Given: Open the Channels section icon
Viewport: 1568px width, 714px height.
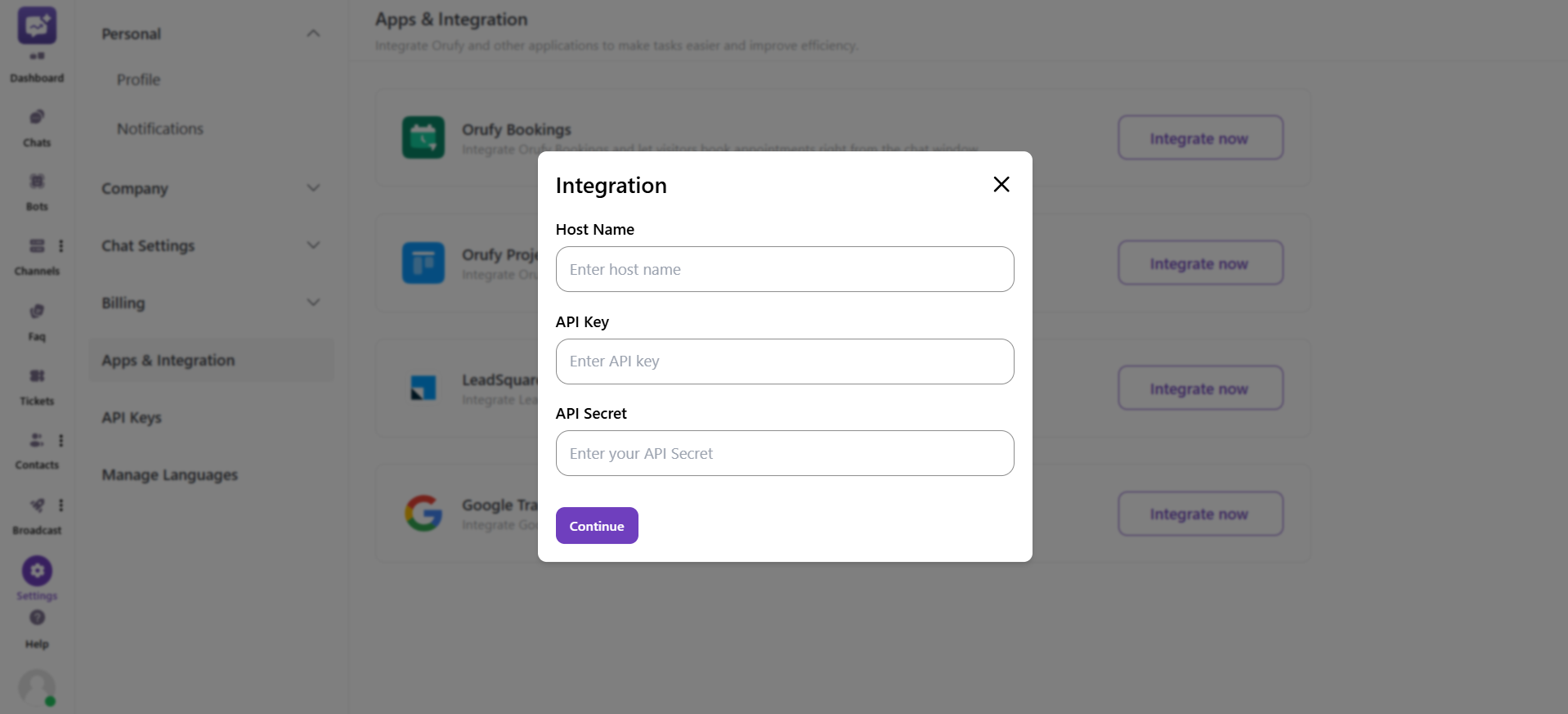Looking at the screenshot, I should pos(37,245).
